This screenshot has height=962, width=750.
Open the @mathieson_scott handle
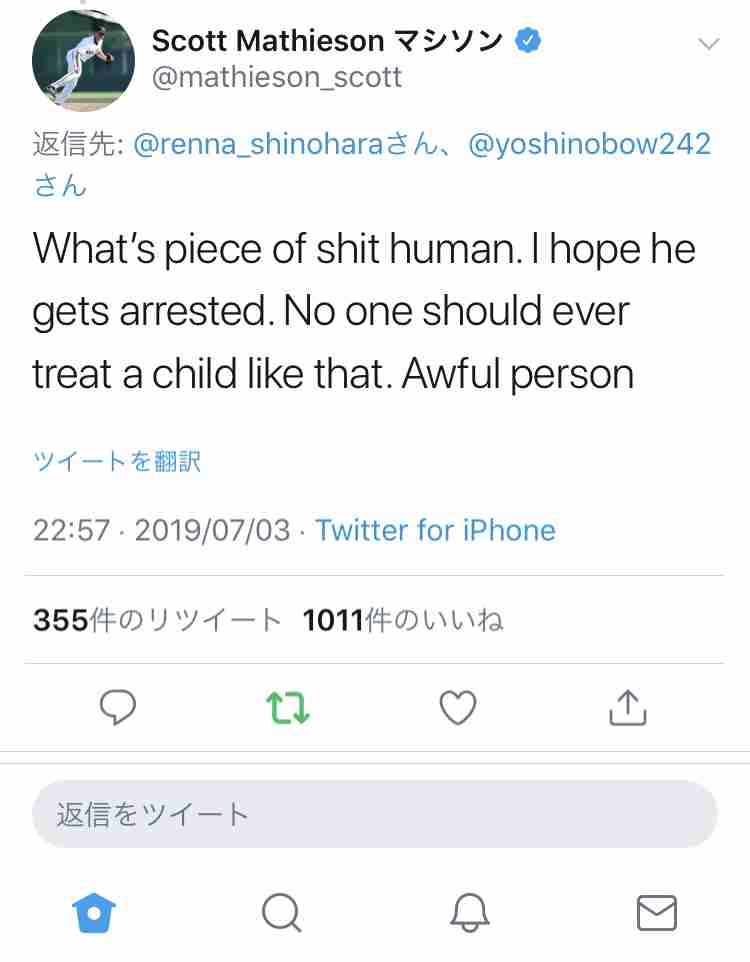click(276, 78)
